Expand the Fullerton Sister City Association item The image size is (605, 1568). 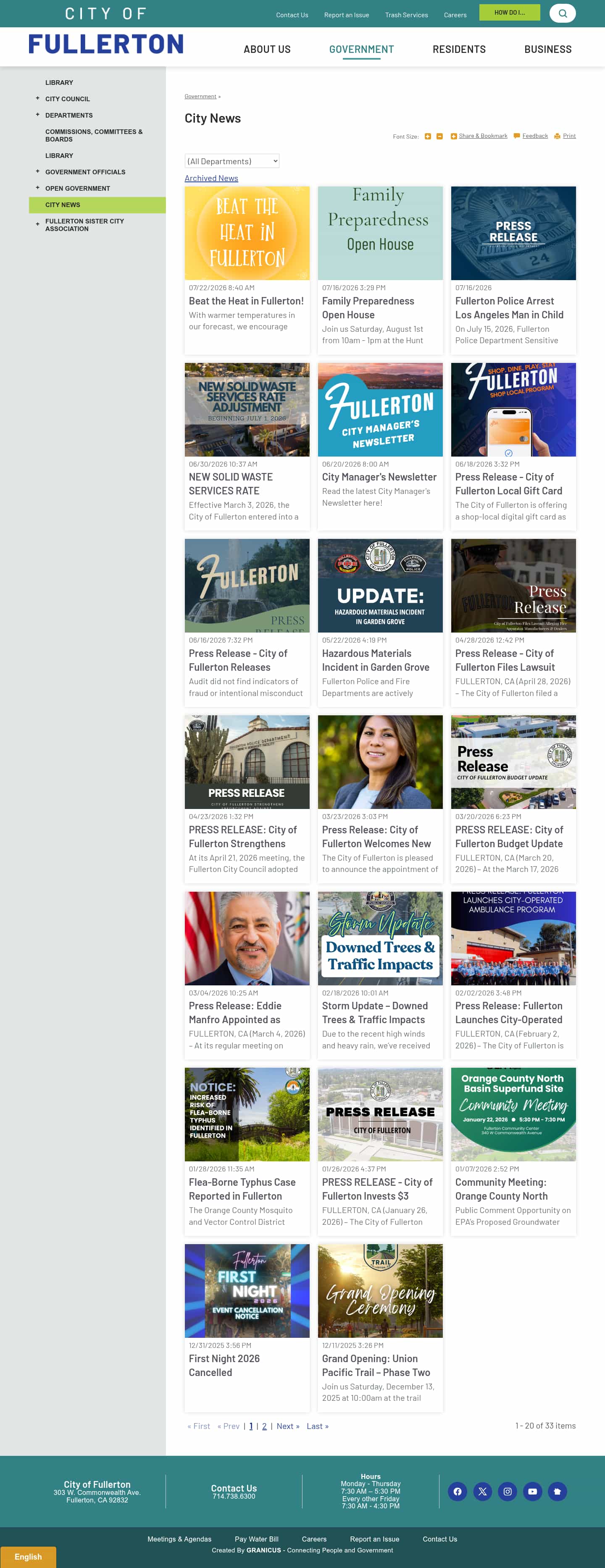[x=38, y=225]
